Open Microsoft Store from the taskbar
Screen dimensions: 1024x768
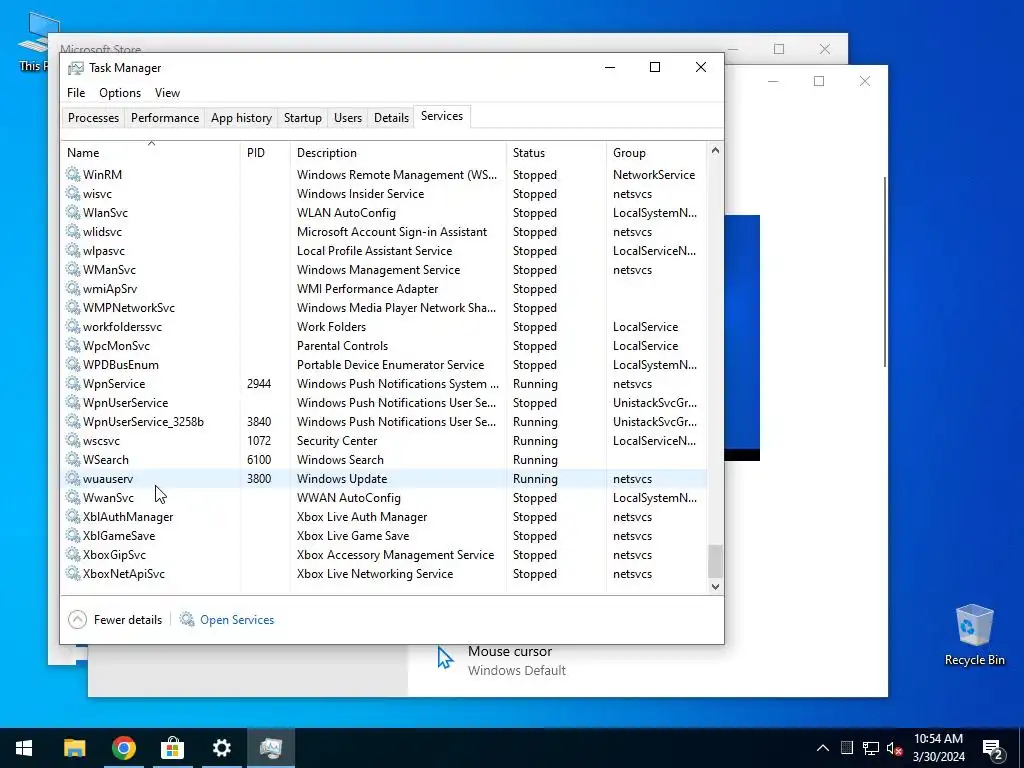point(172,748)
